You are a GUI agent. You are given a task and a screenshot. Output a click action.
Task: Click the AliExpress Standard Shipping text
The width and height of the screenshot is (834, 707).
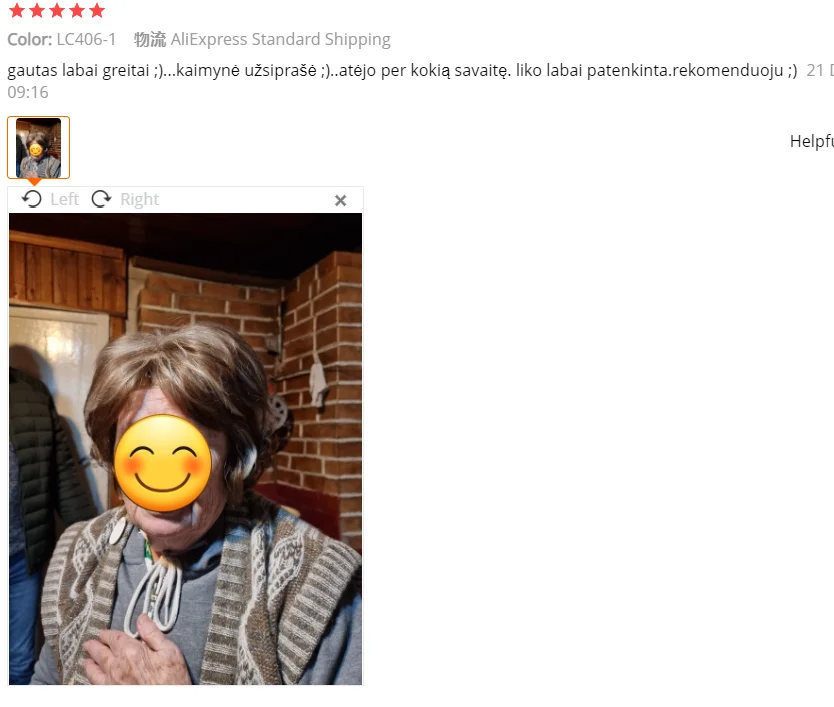pos(280,39)
